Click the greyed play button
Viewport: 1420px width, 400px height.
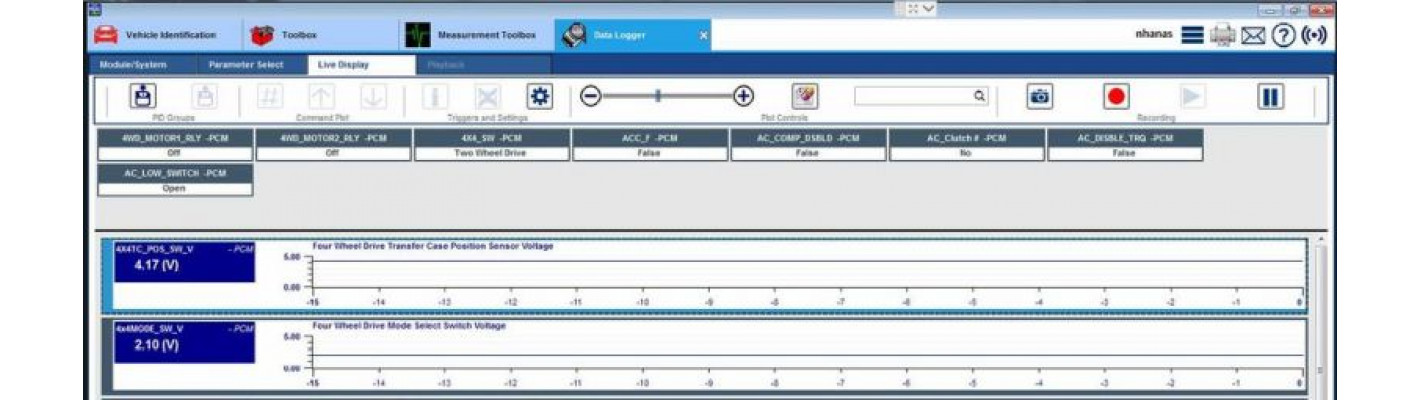[1192, 96]
